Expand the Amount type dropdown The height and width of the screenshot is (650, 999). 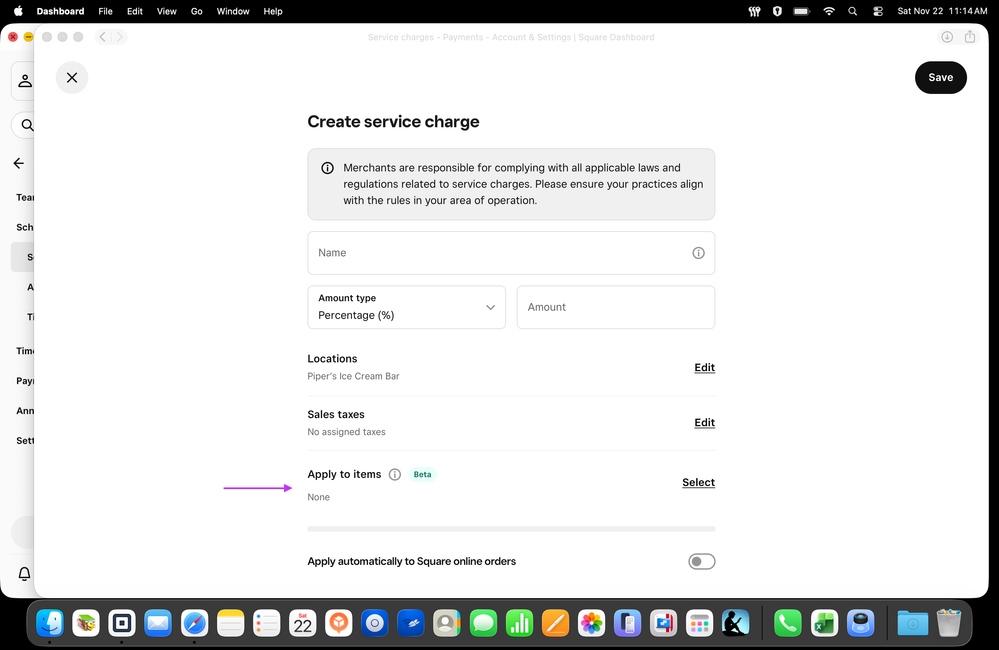pyautogui.click(x=406, y=307)
